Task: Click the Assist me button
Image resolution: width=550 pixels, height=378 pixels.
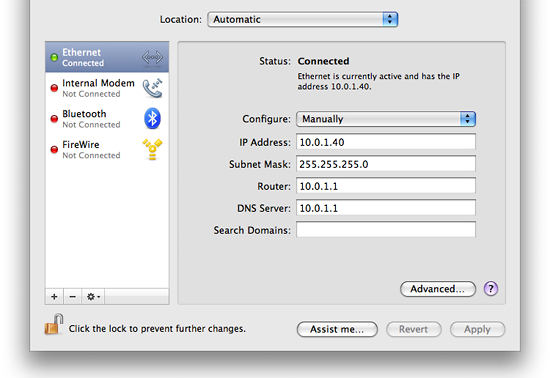Action: coord(337,329)
